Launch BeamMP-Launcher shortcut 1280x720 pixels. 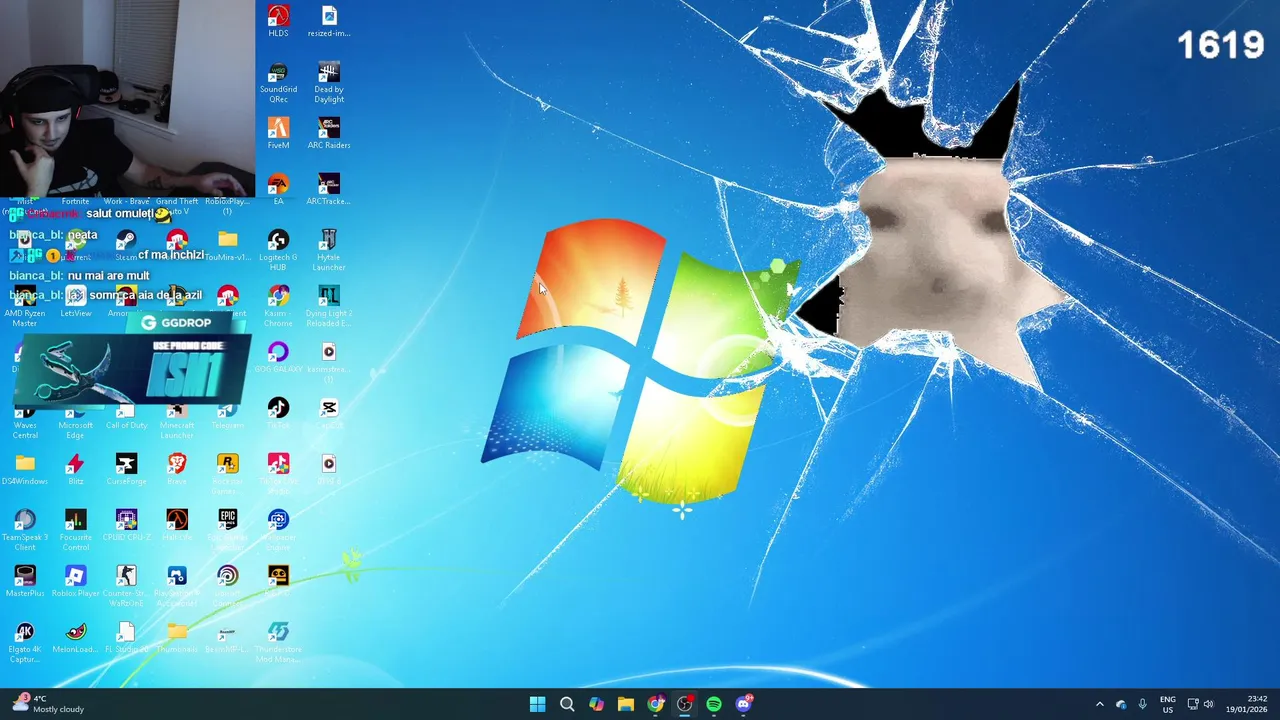click(x=228, y=637)
